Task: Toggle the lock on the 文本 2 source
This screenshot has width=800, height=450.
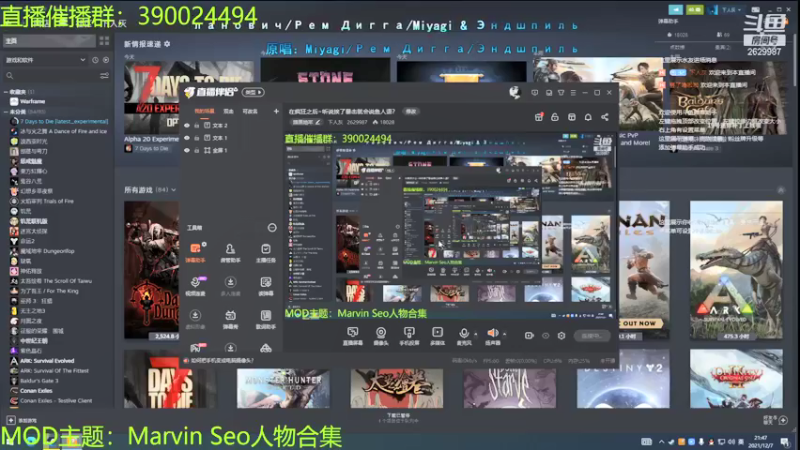Action: 196,125
